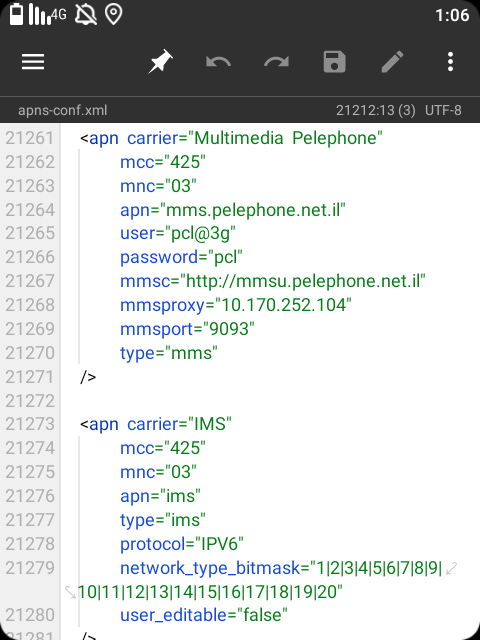The width and height of the screenshot is (480, 640).
Task: Place cursor on user="pcl@3g"
Action: pos(178,233)
